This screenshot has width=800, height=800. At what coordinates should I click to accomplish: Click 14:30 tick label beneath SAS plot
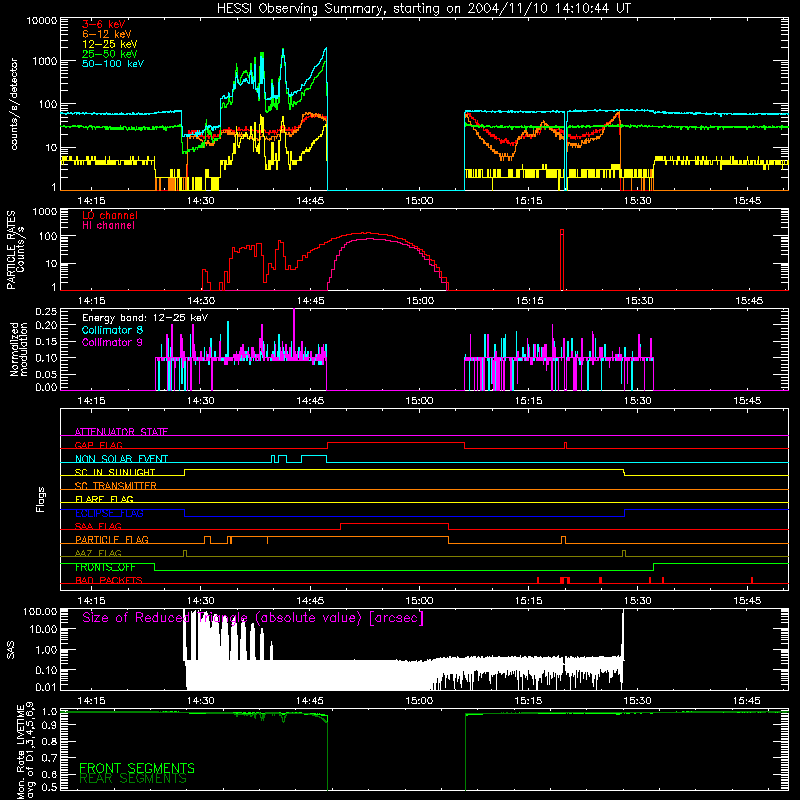[x=201, y=701]
